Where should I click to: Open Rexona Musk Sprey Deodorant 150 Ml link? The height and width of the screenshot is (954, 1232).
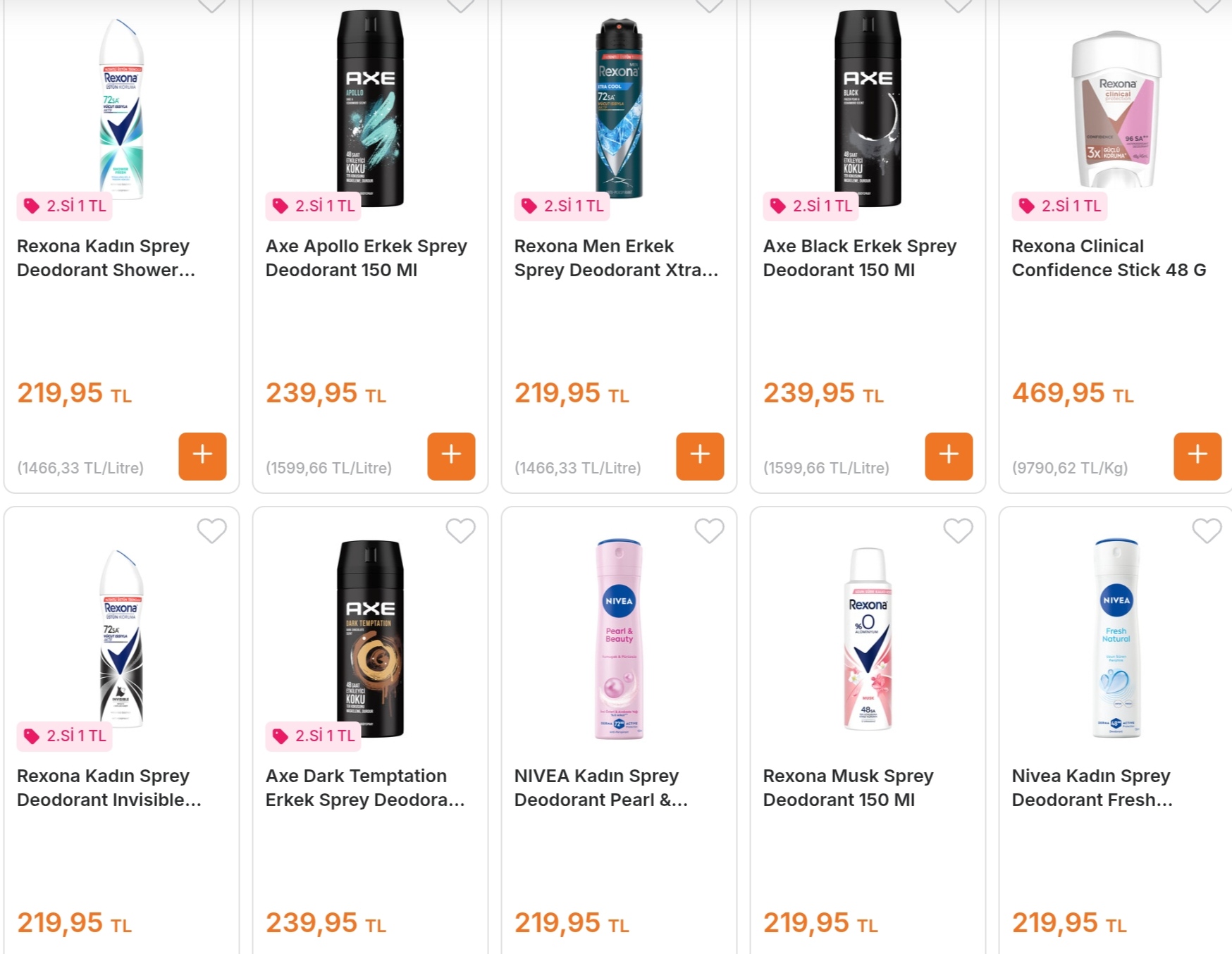[848, 788]
